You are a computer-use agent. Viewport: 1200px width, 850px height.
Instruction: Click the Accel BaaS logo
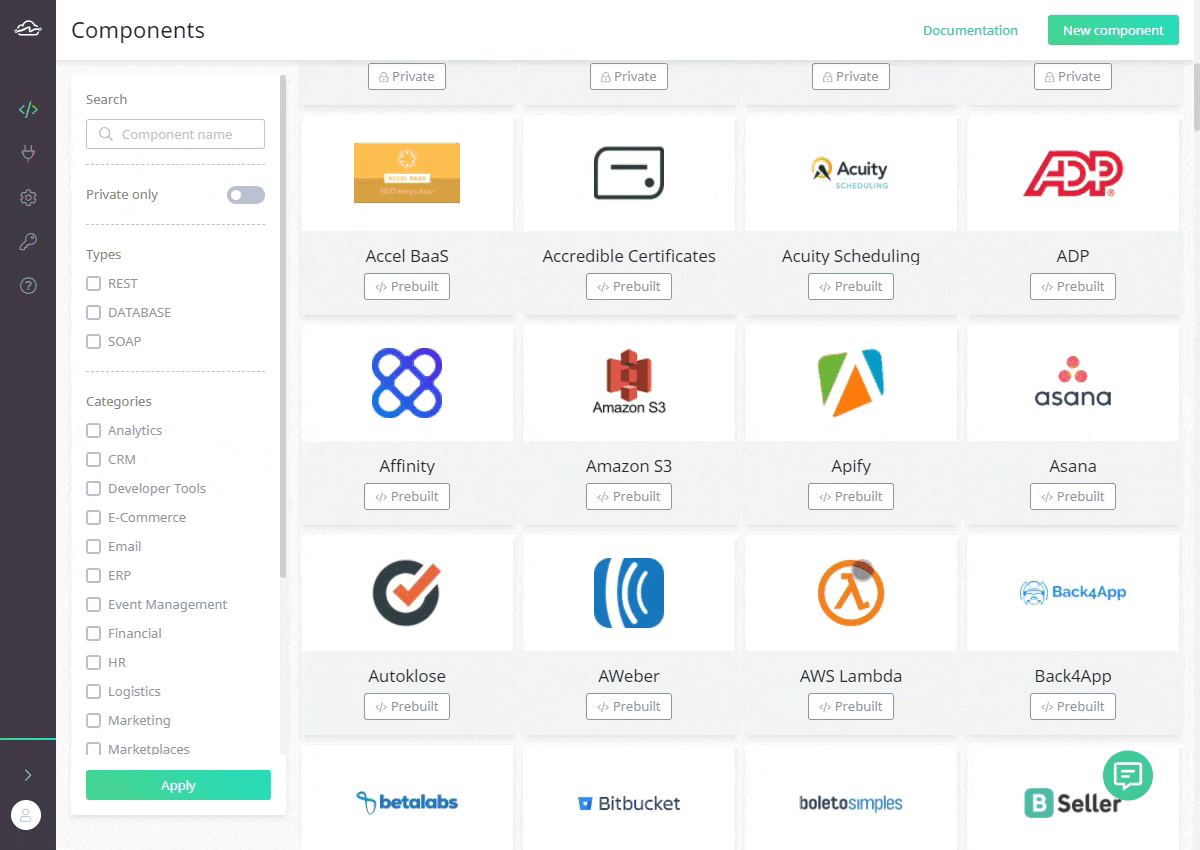pos(407,173)
